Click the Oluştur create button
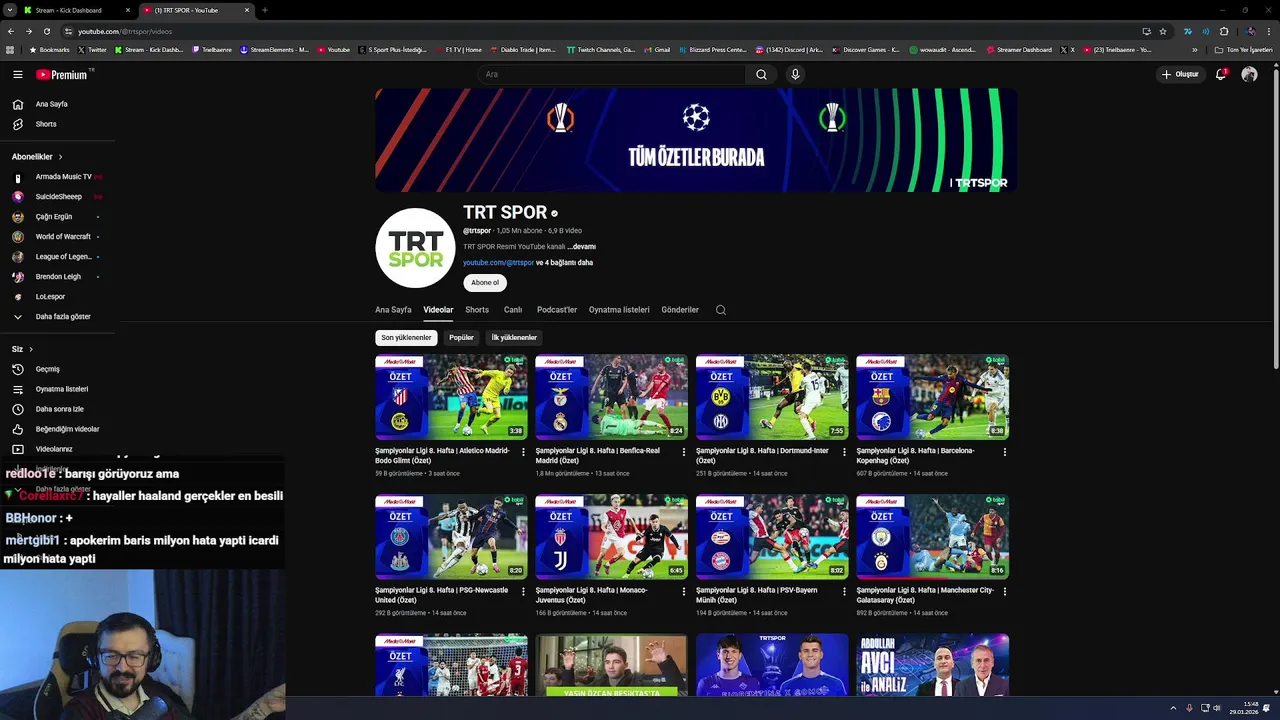1280x720 pixels. pyautogui.click(x=1180, y=74)
